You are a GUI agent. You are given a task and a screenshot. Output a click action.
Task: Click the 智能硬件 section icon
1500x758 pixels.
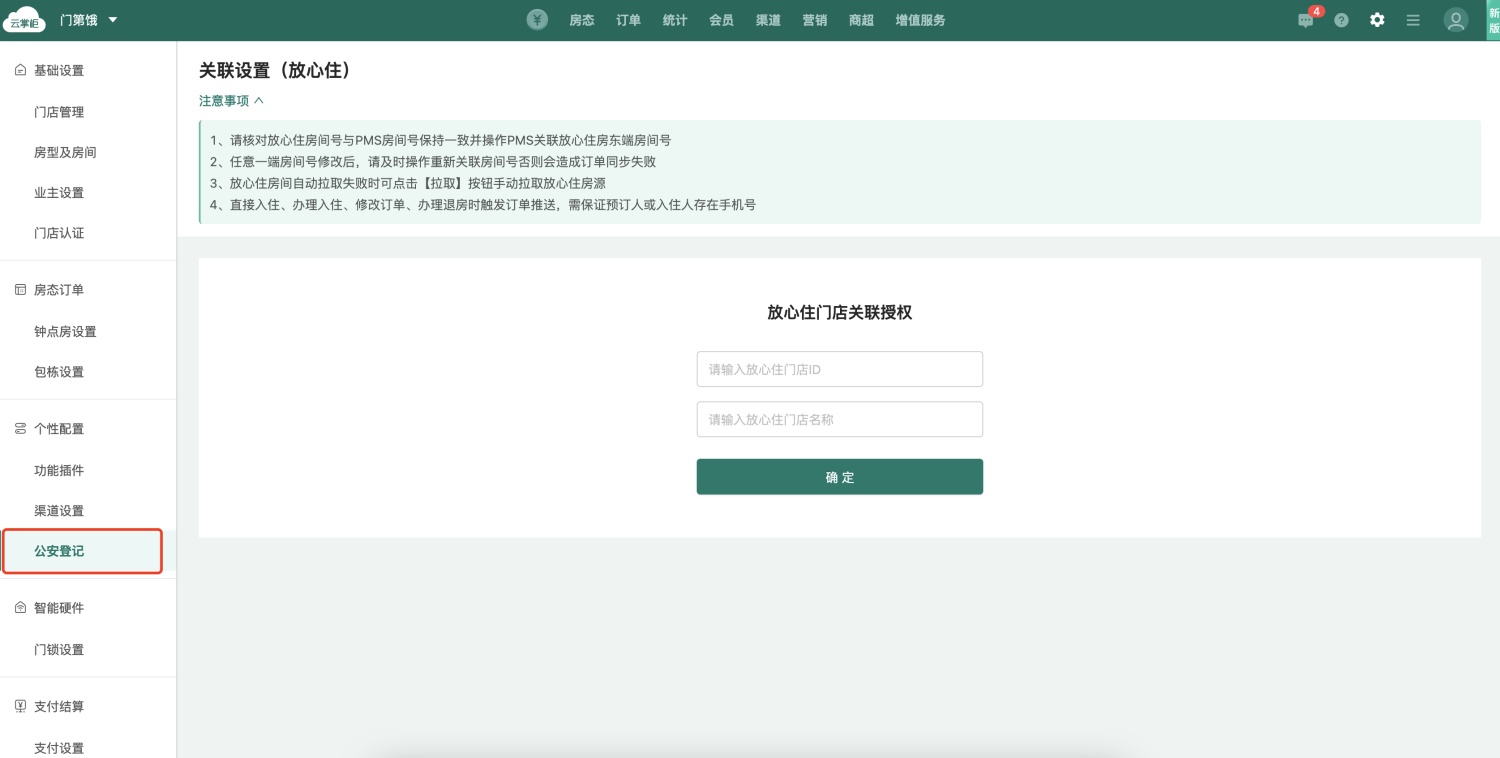click(x=20, y=608)
